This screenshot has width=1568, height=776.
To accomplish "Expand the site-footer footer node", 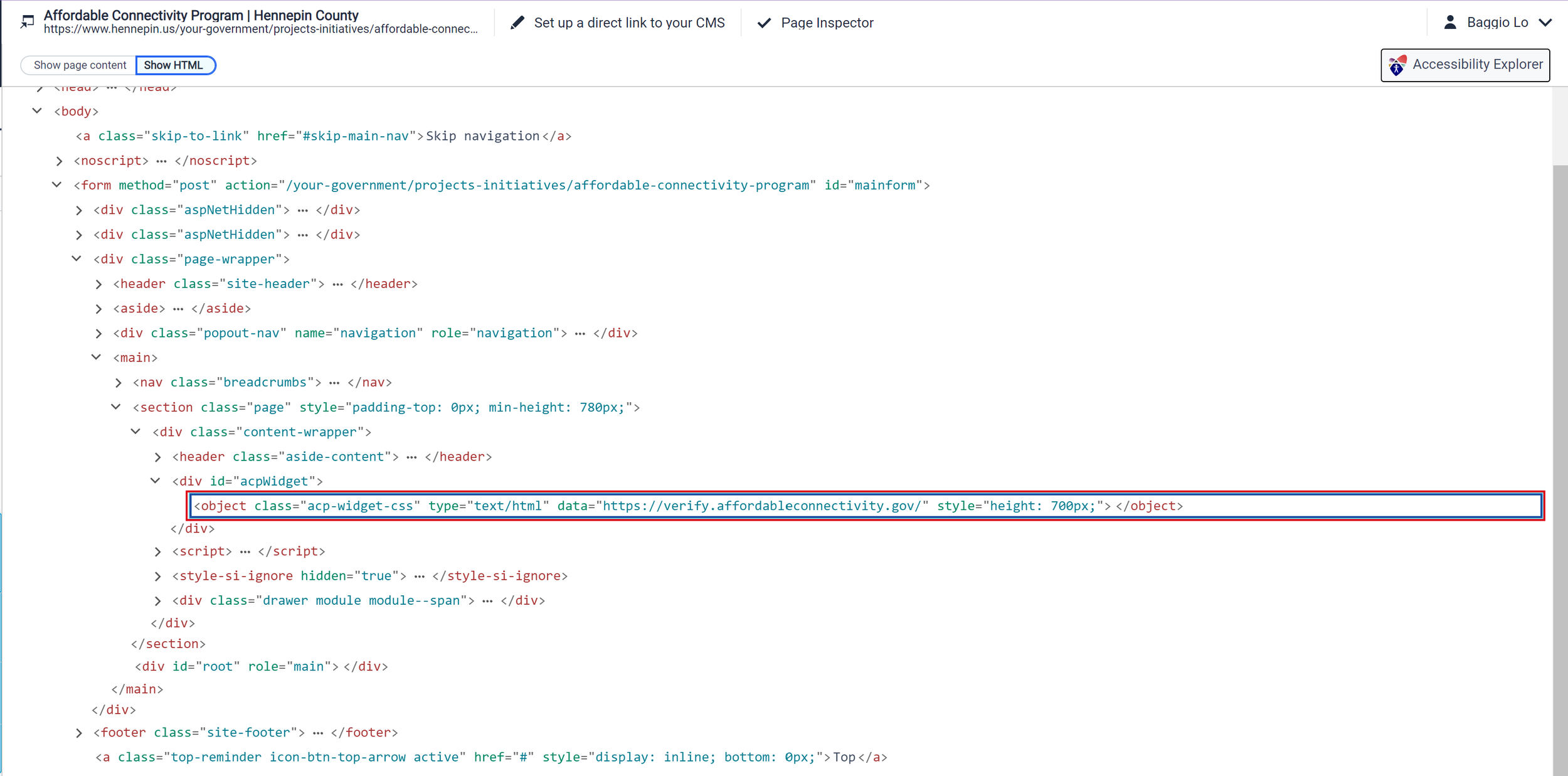I will click(x=78, y=733).
